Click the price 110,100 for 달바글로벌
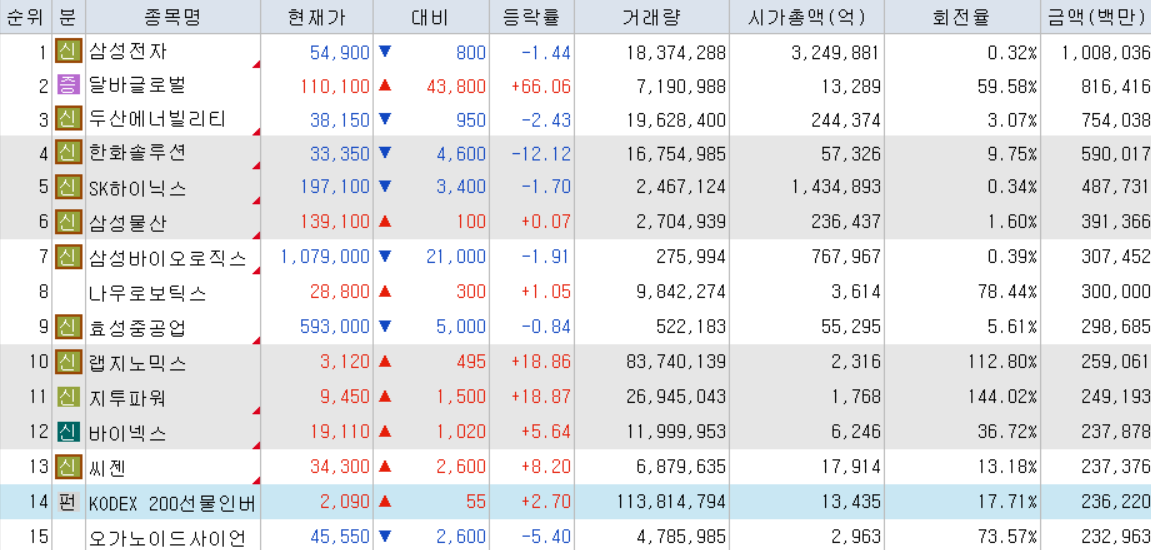Image resolution: width=1151 pixels, height=550 pixels. (335, 86)
